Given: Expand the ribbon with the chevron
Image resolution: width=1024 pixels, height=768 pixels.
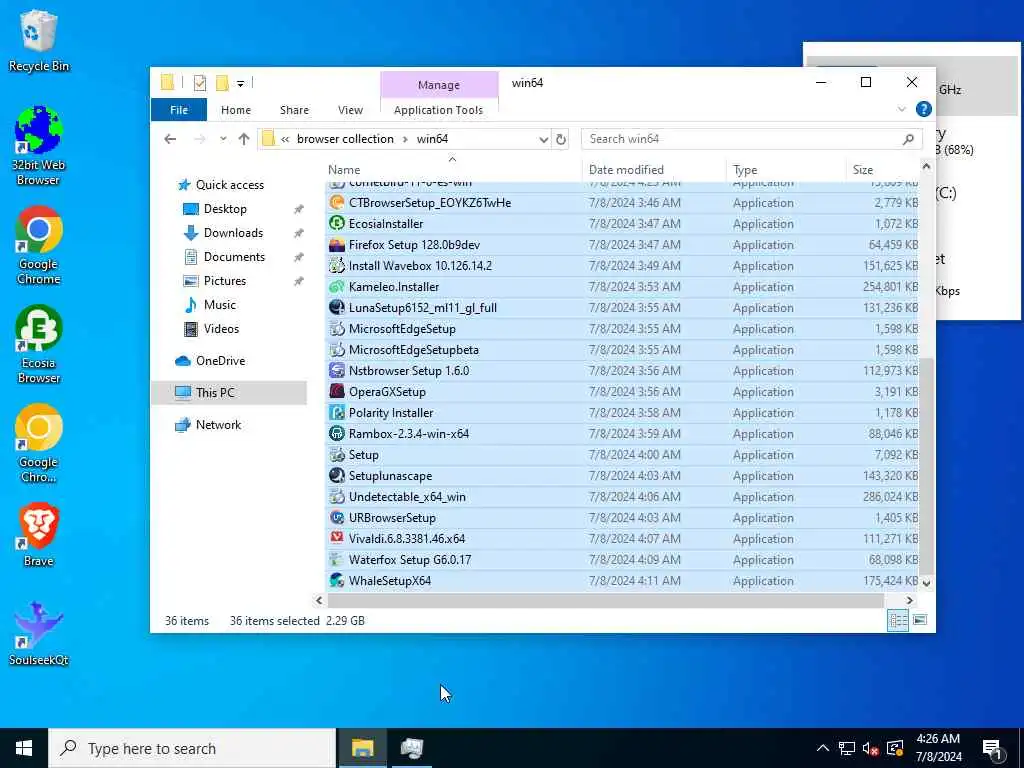Looking at the screenshot, I should 902,110.
